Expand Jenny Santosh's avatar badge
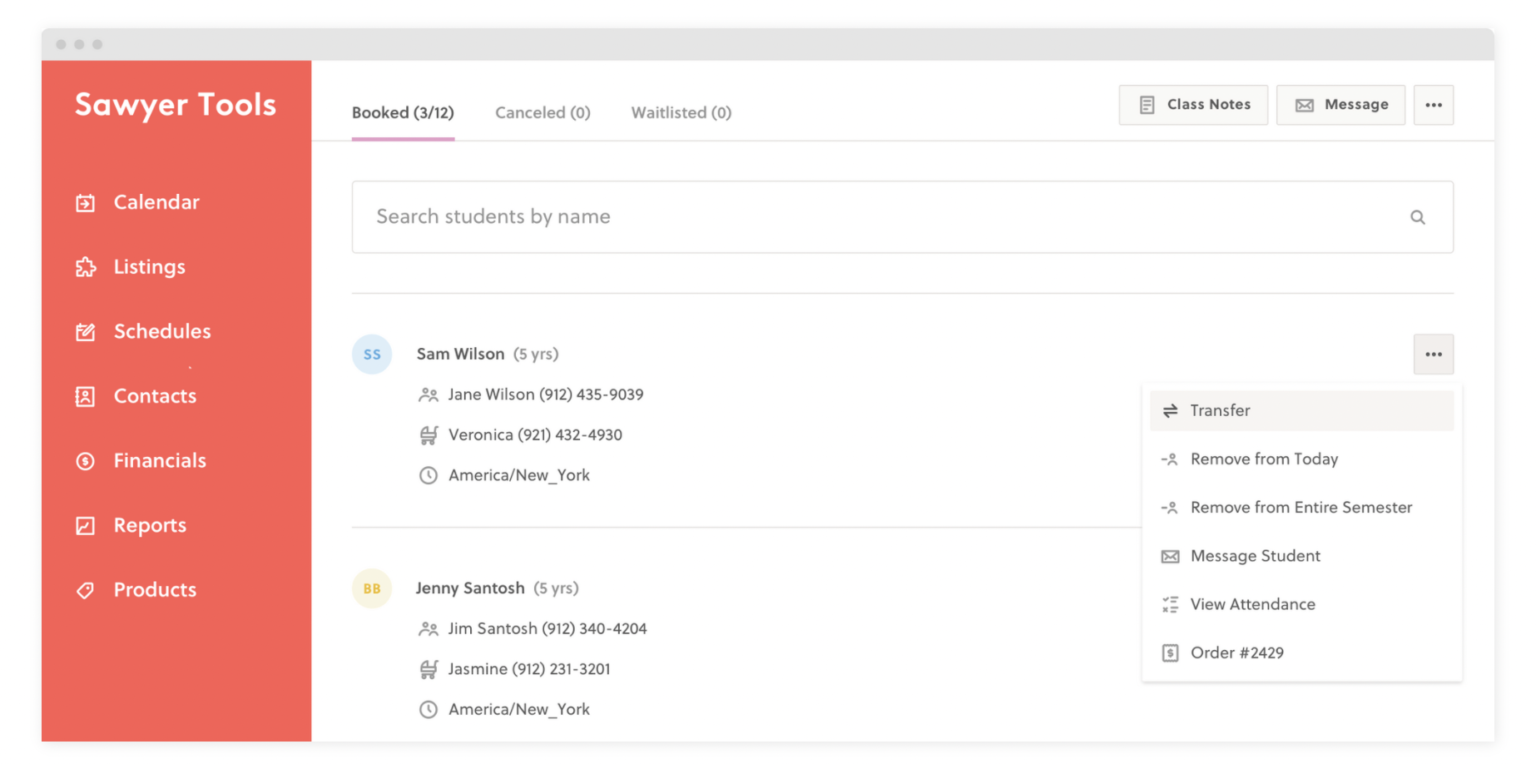Viewport: 1536px width, 764px height. coord(371,588)
